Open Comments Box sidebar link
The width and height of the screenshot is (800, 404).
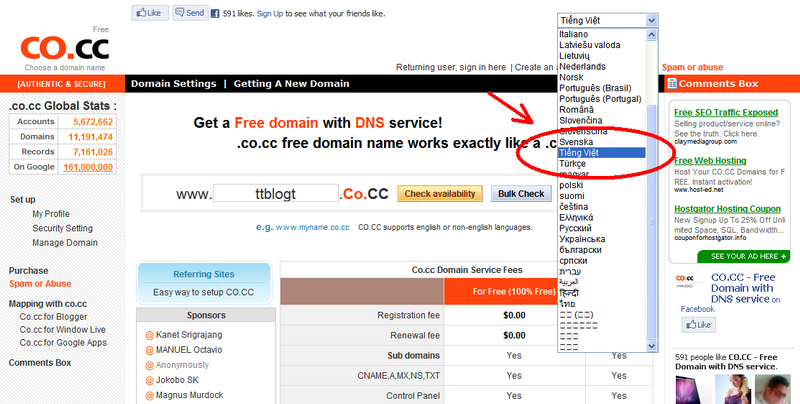click(40, 363)
